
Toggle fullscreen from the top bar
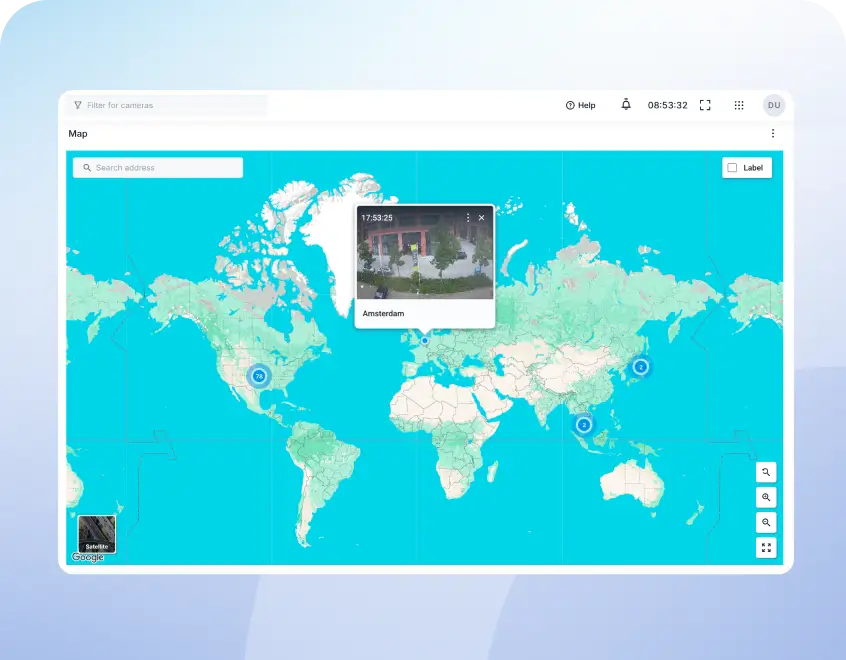coord(705,105)
